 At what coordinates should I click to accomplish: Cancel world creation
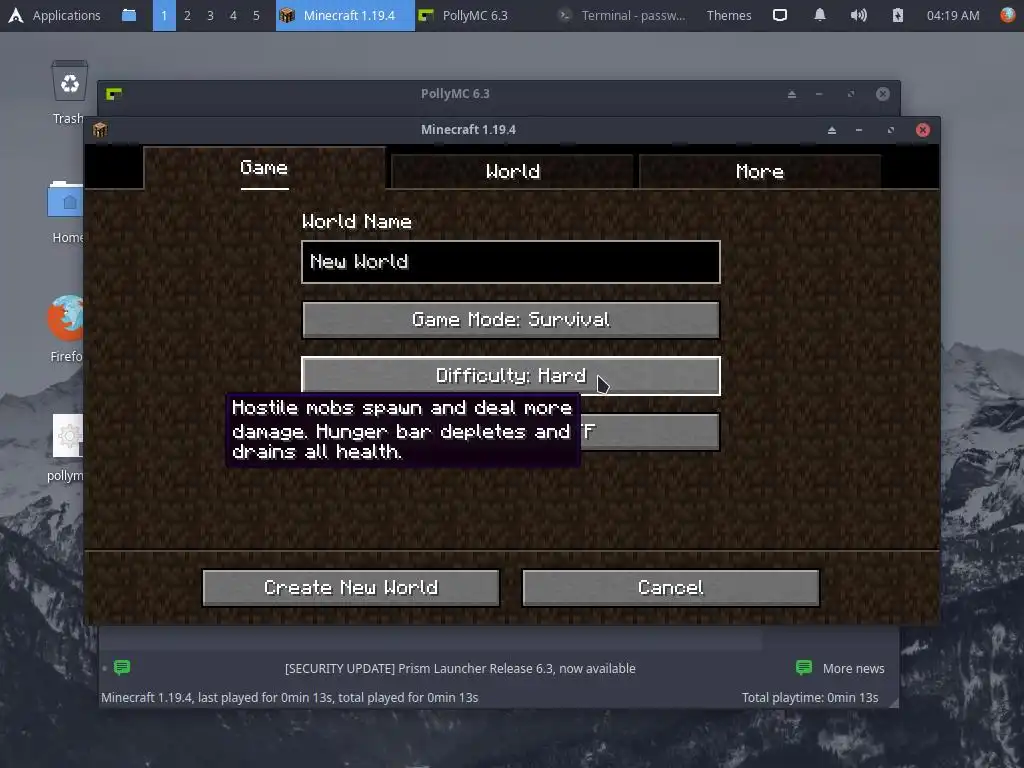[671, 588]
